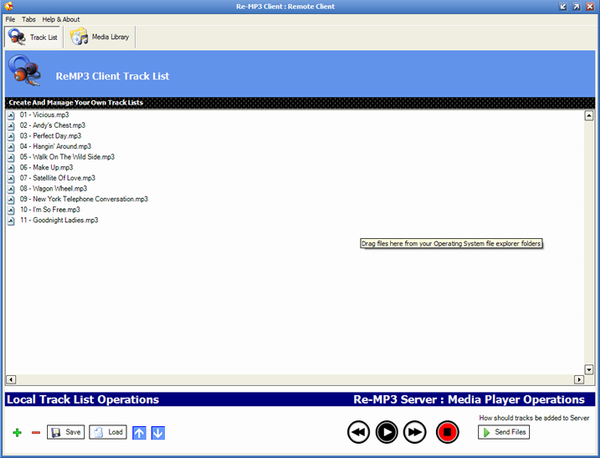The width and height of the screenshot is (600, 458).
Task: Click the vertical scrollbar up arrow
Action: [x=589, y=116]
